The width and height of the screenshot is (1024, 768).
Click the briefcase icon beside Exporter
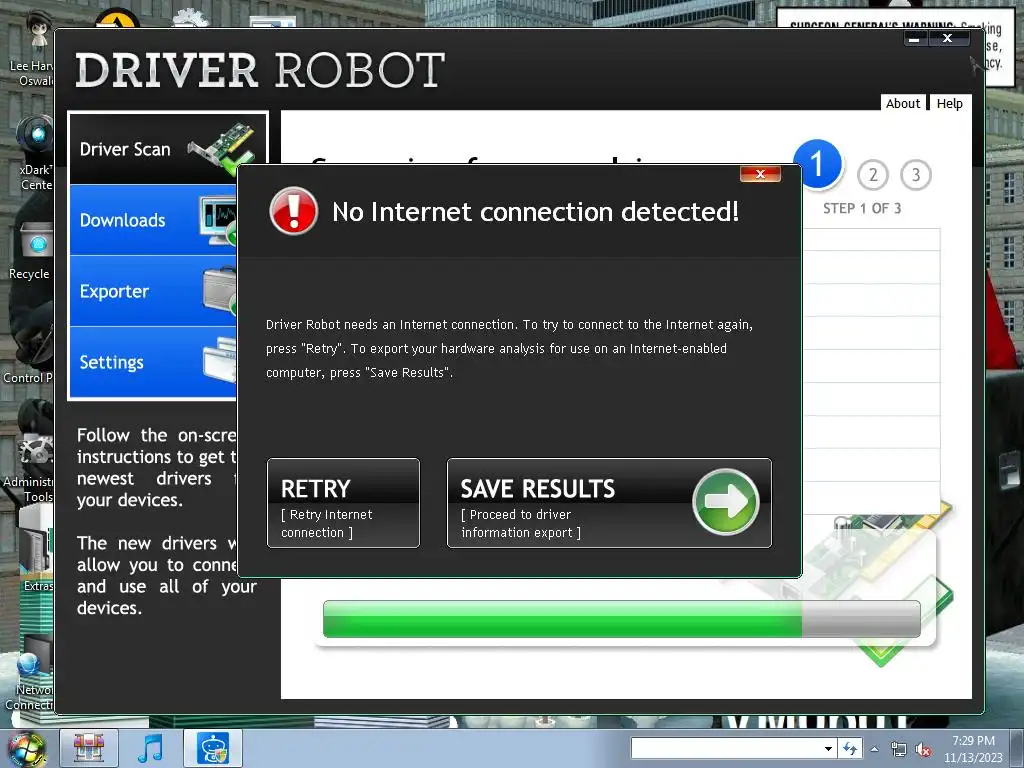pyautogui.click(x=219, y=290)
